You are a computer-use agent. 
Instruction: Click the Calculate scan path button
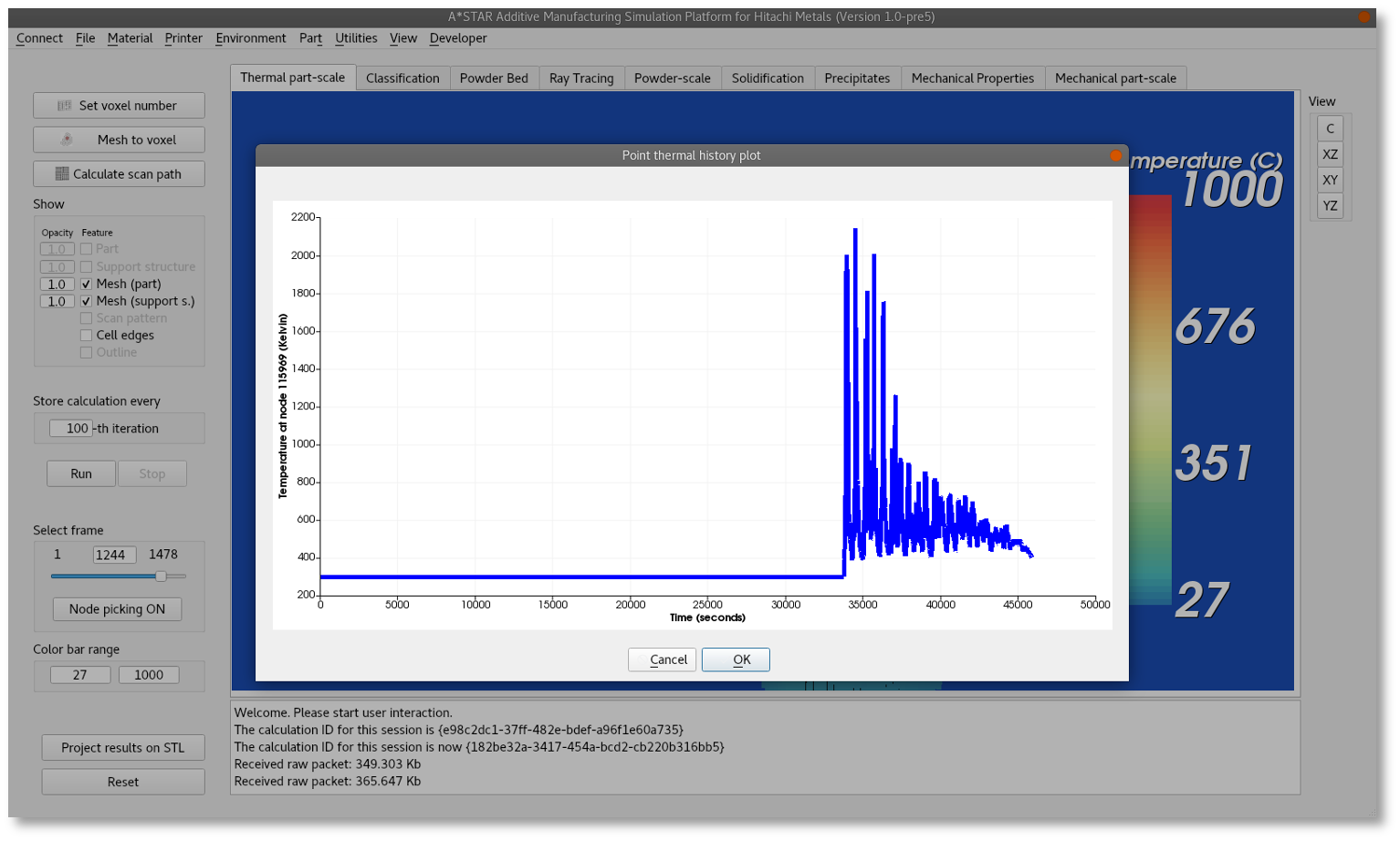click(119, 174)
